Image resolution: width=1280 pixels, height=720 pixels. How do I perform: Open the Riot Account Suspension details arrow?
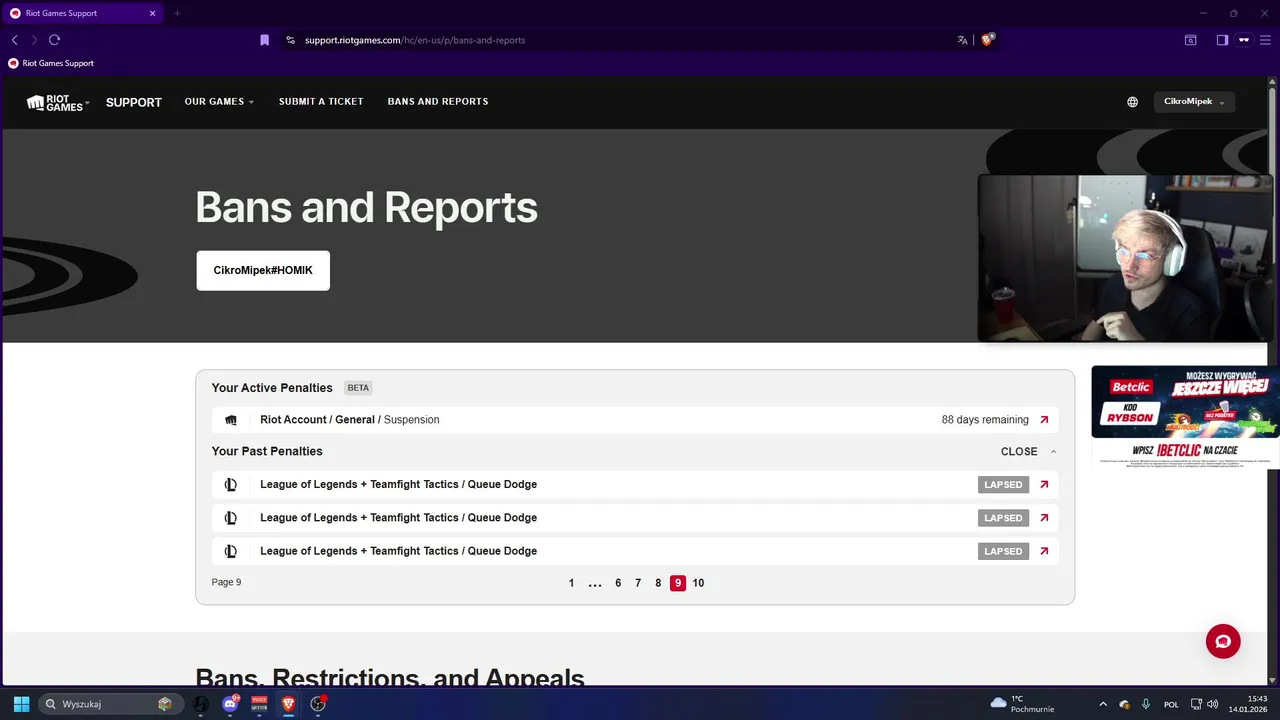1044,420
